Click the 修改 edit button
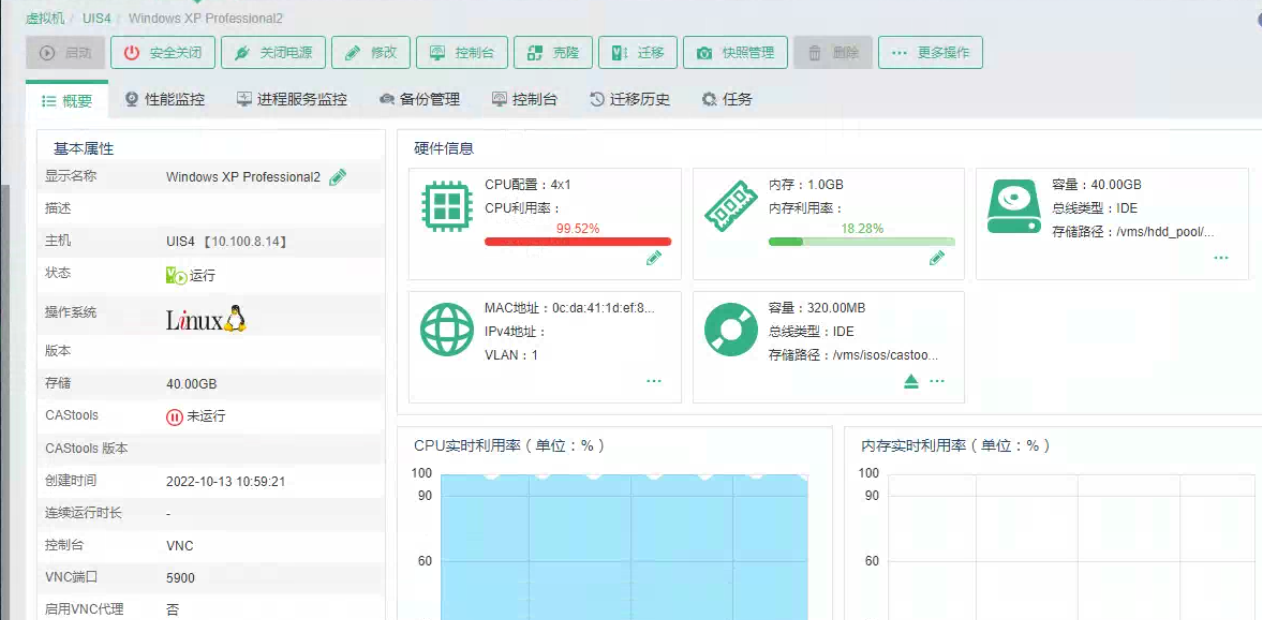1262x620 pixels. coord(371,53)
